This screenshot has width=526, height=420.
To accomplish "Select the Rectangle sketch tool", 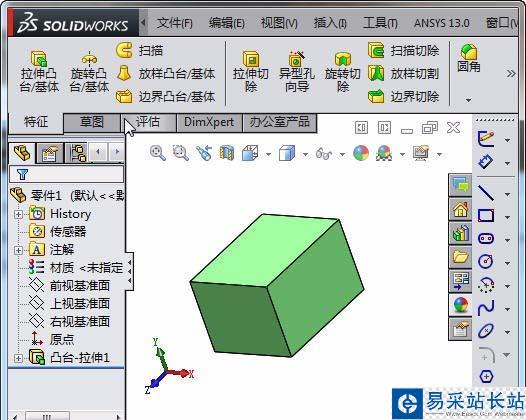I will pos(486,216).
